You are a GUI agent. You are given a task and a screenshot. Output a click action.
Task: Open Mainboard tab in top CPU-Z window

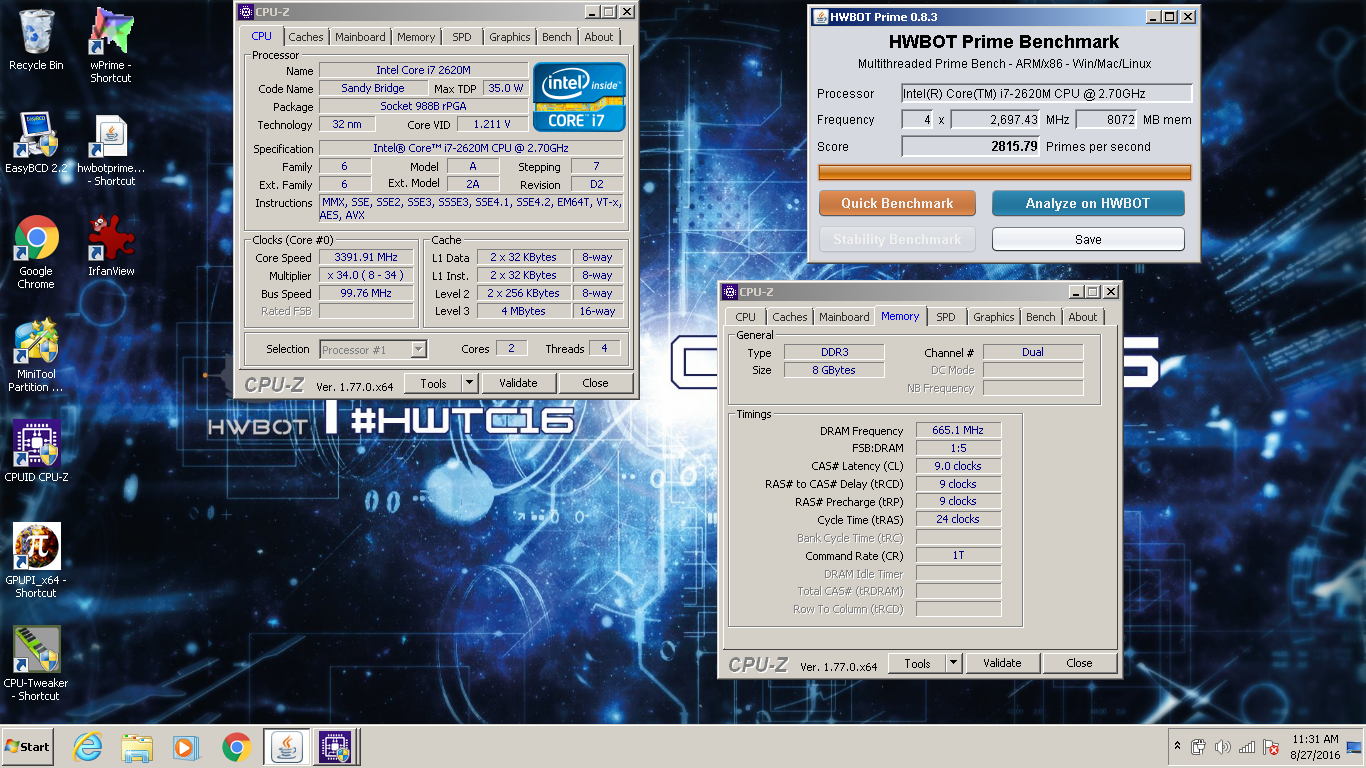point(360,37)
